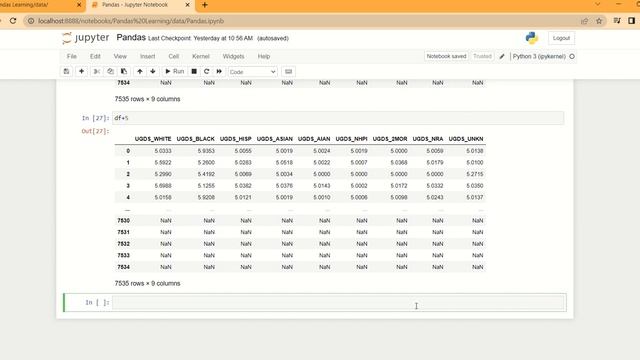640x360 pixels.
Task: Click the site information icon in the address bar
Action: tap(31, 21)
